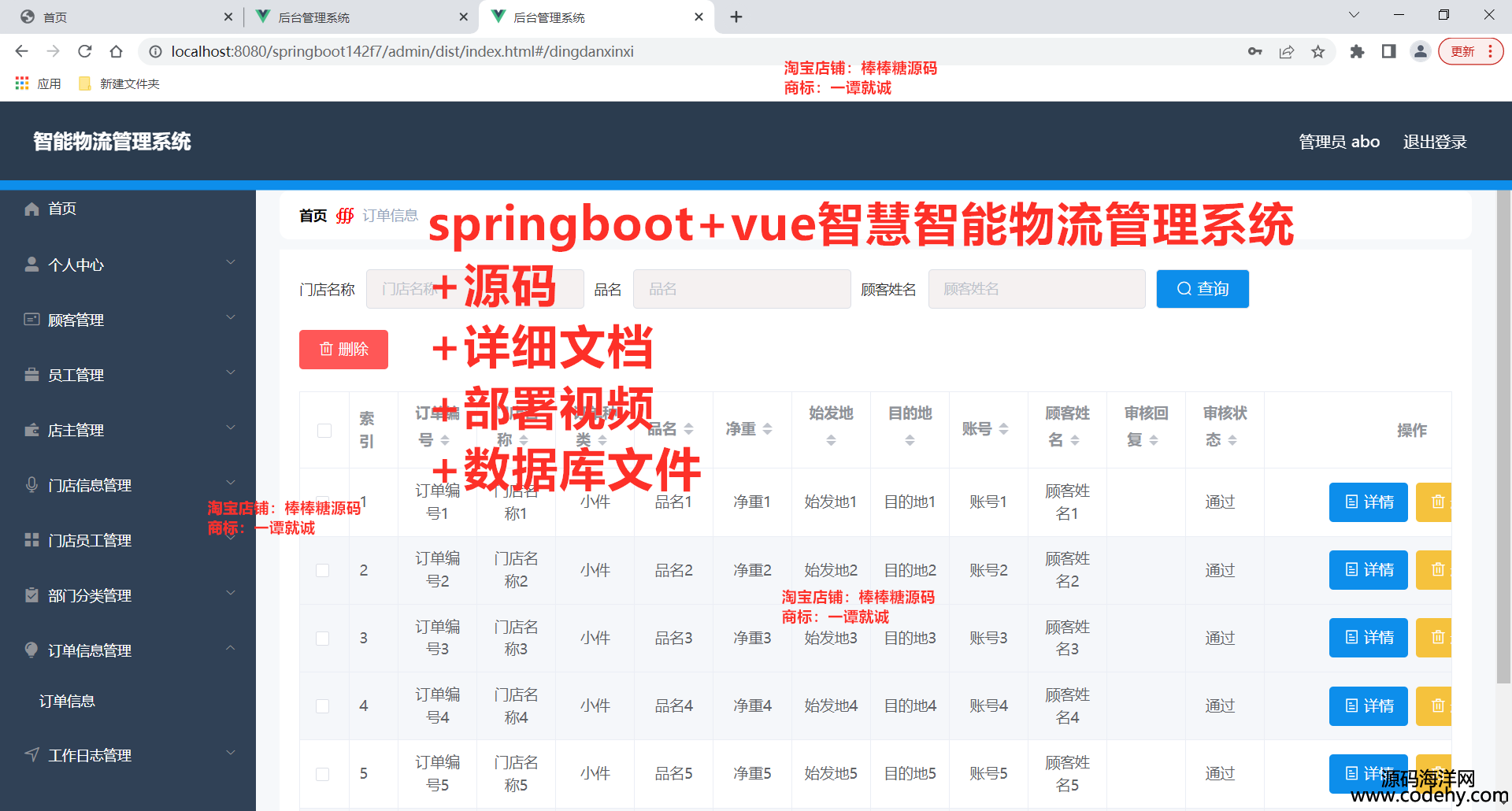Image resolution: width=1512 pixels, height=811 pixels.
Task: Open a new browser tab
Action: click(x=736, y=17)
